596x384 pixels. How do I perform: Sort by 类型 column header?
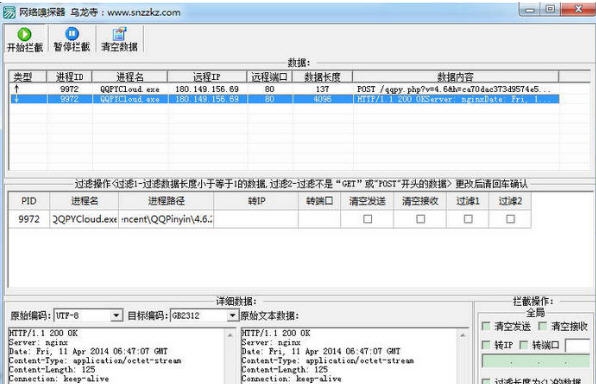click(28, 77)
